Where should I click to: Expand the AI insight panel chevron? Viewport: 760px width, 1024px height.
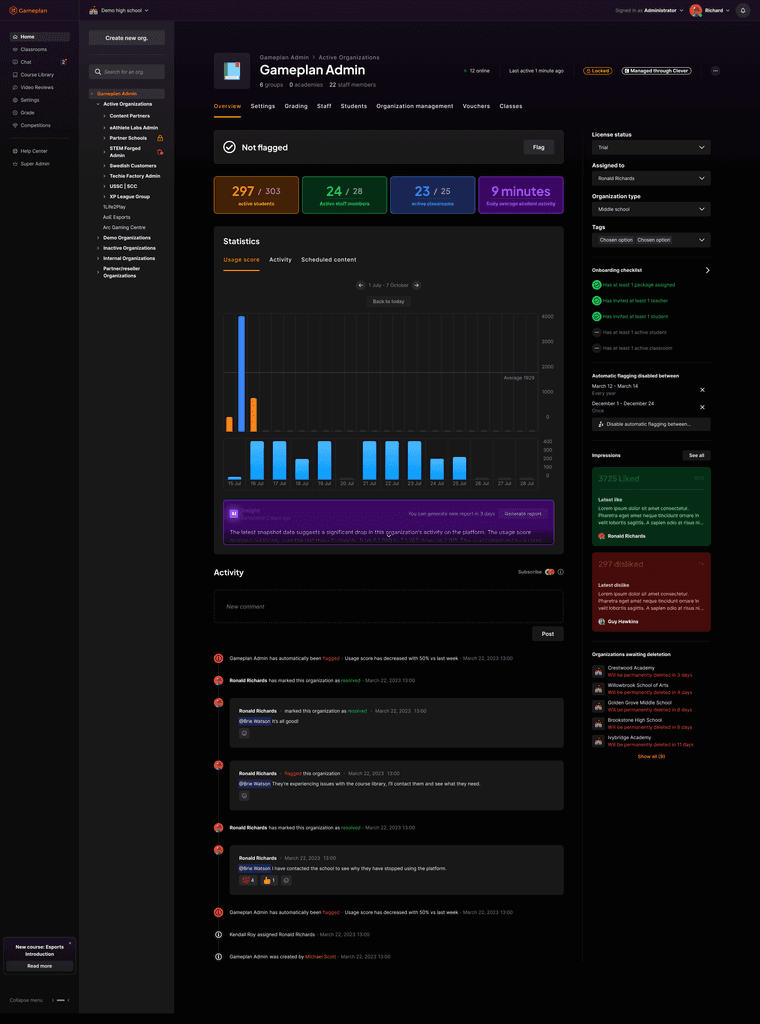[x=388, y=536]
